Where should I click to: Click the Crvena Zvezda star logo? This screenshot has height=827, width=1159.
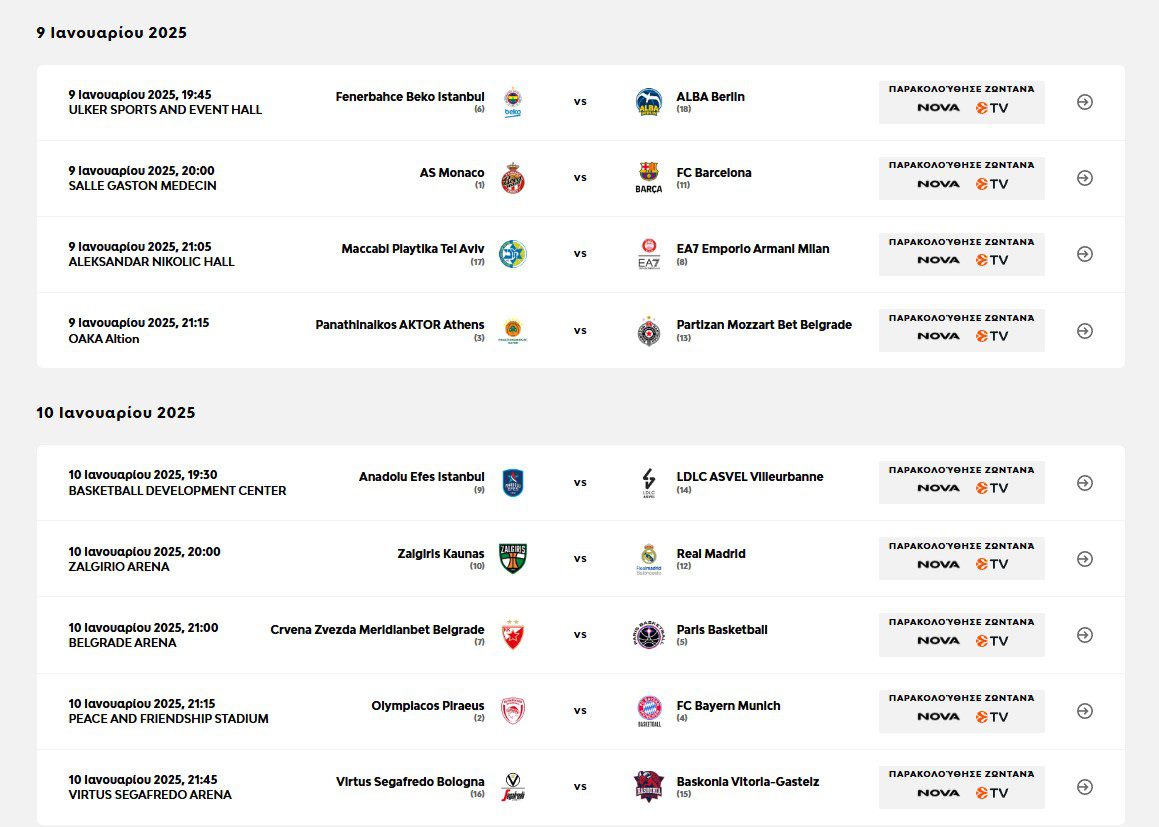coord(513,635)
